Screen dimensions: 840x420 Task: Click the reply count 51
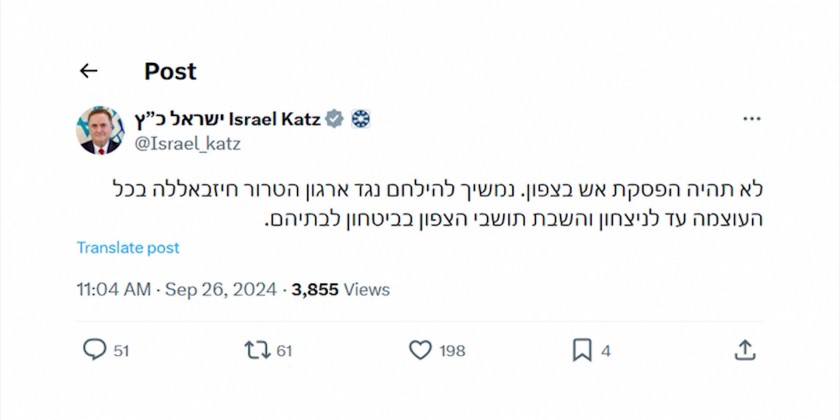click(x=121, y=351)
